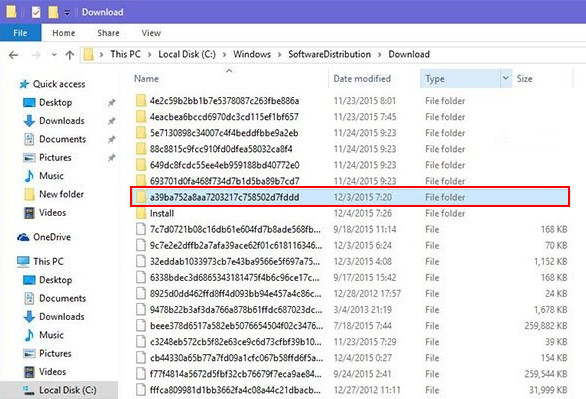
Task: Click the Forward navigation arrow
Action: [36, 55]
